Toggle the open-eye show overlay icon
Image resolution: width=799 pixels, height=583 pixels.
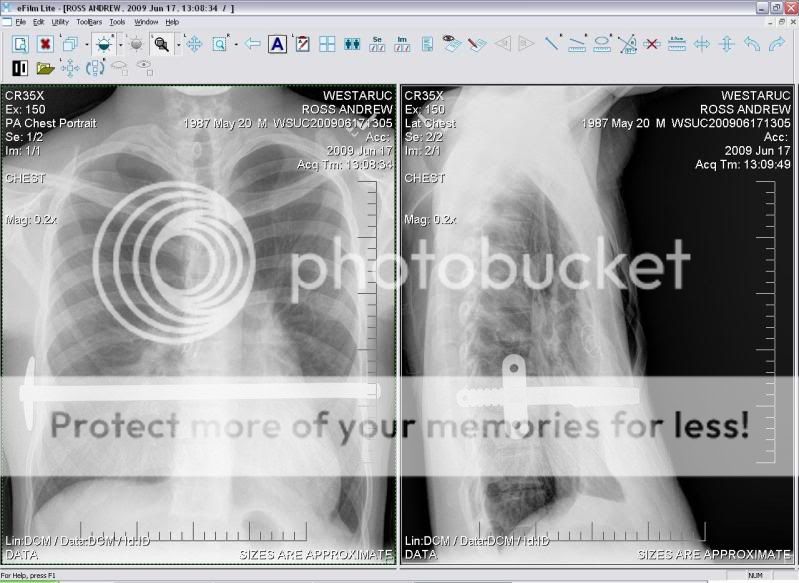pyautogui.click(x=145, y=68)
